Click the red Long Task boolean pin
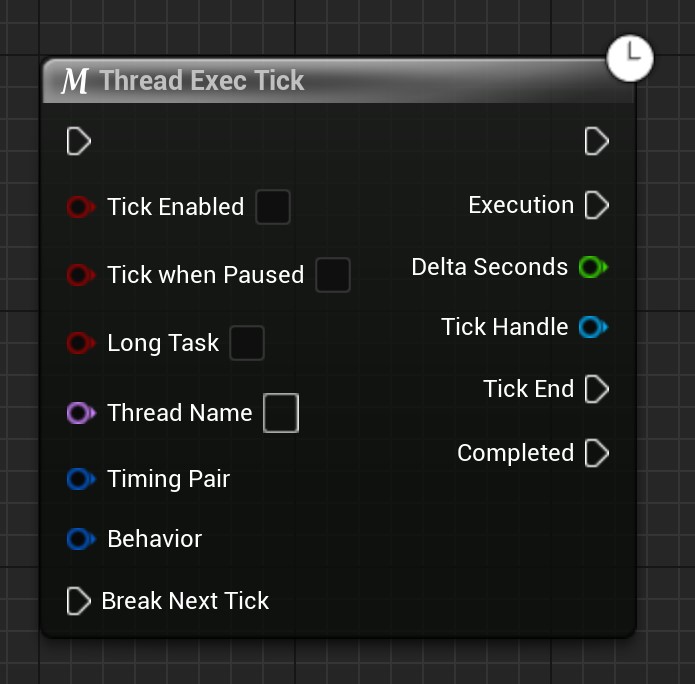 pyautogui.click(x=81, y=343)
